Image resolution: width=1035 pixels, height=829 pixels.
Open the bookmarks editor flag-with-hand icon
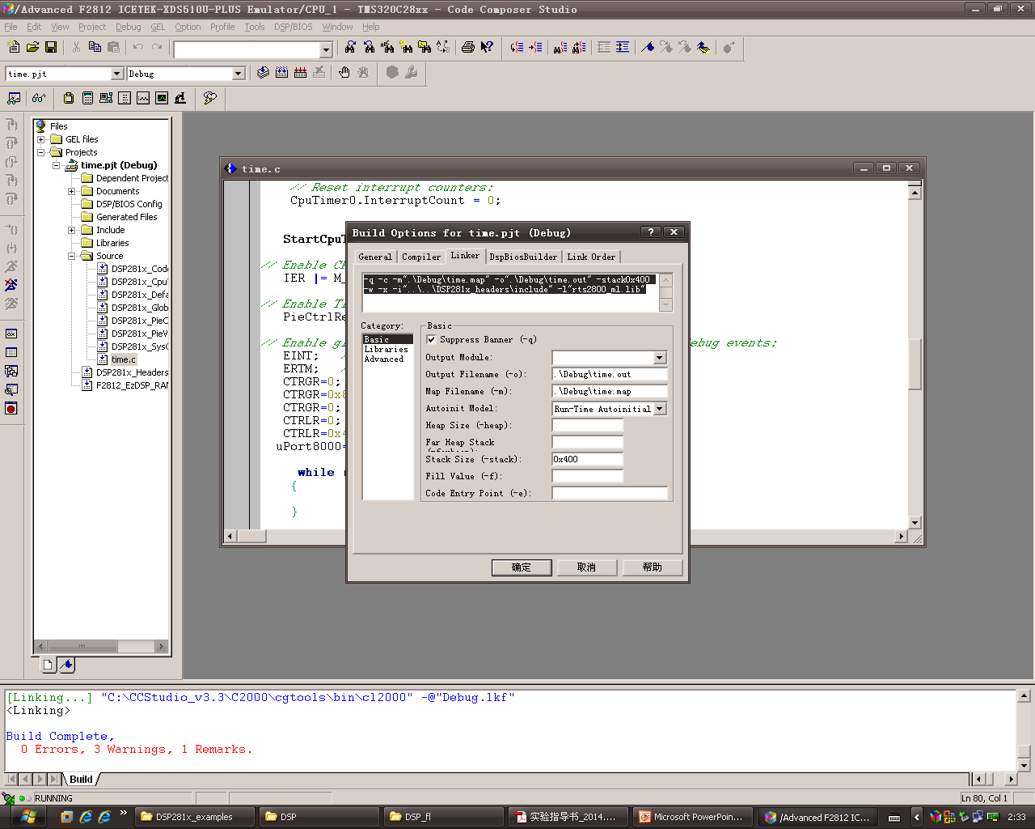[x=703, y=47]
